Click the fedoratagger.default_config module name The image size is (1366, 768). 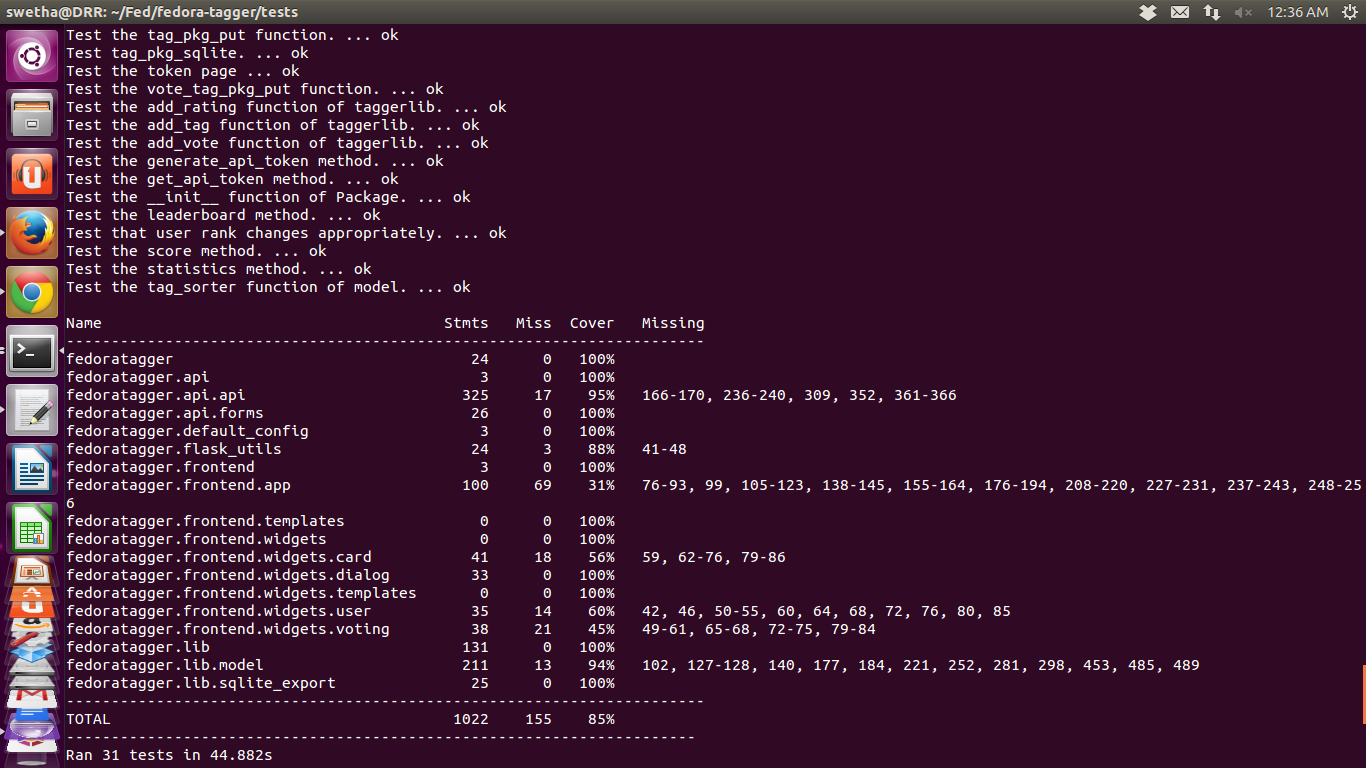point(187,431)
